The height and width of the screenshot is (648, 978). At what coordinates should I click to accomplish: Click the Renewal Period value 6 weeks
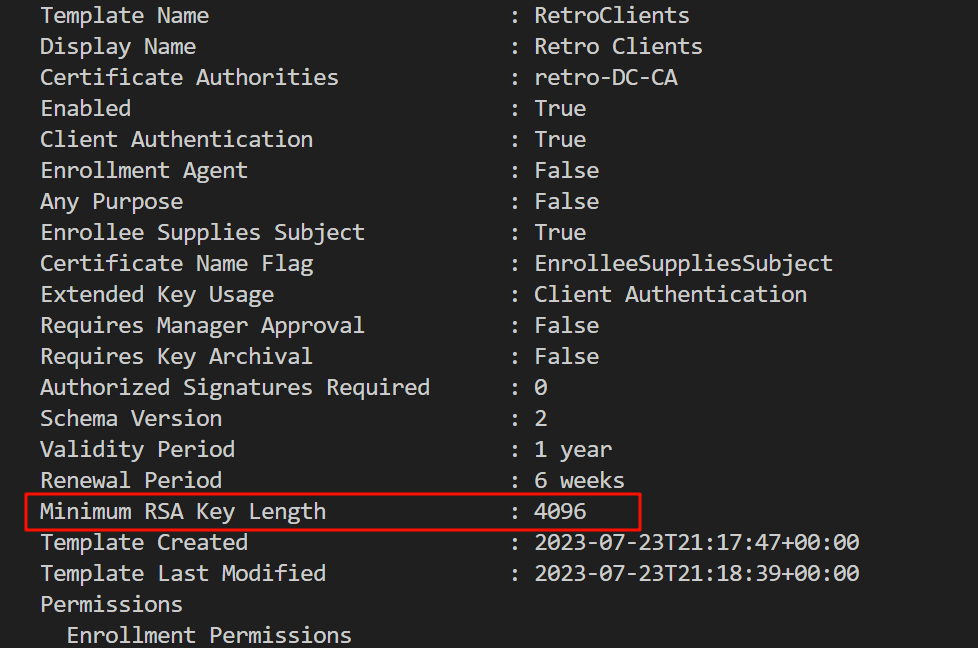(x=579, y=481)
